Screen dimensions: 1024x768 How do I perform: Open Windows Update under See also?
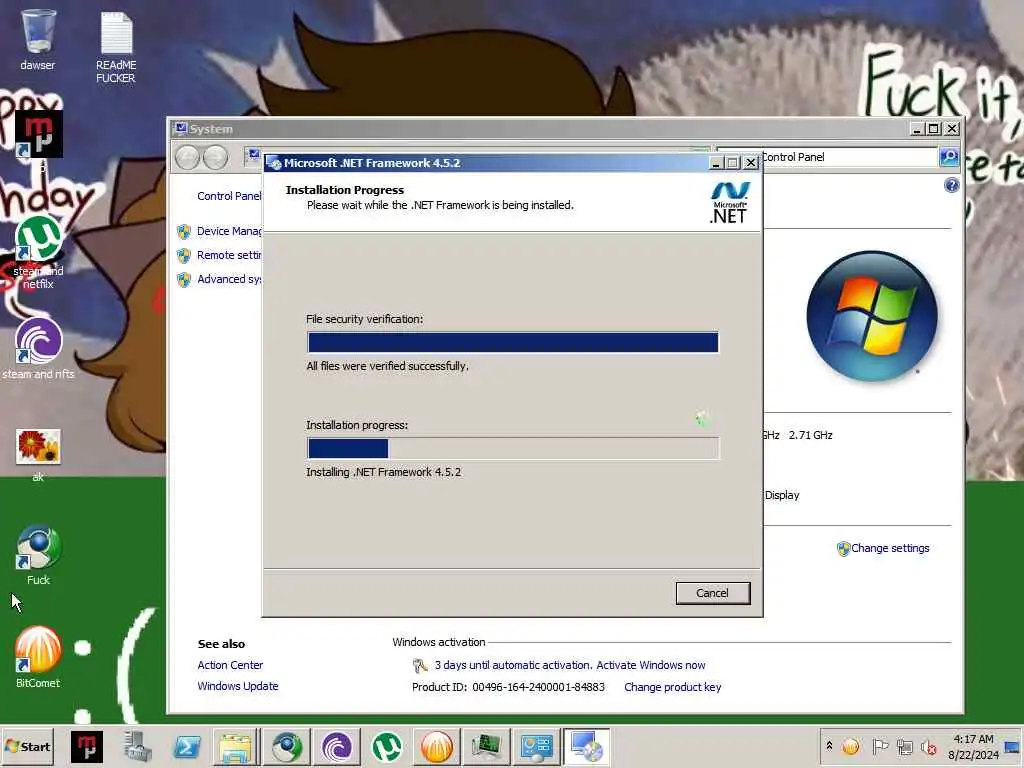point(238,686)
